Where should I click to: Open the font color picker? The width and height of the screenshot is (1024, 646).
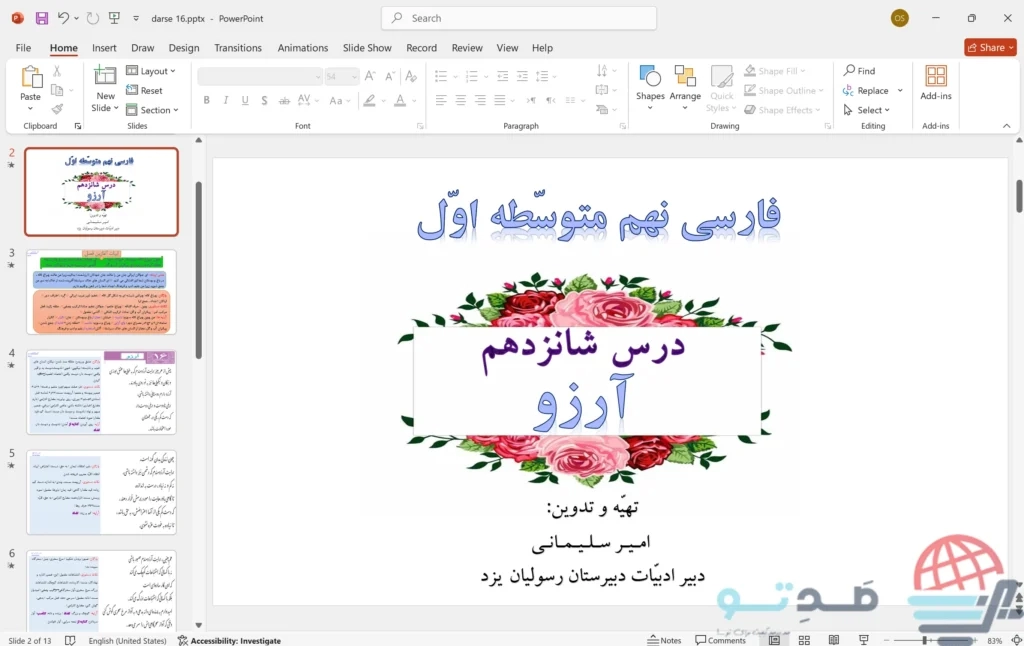(400, 101)
